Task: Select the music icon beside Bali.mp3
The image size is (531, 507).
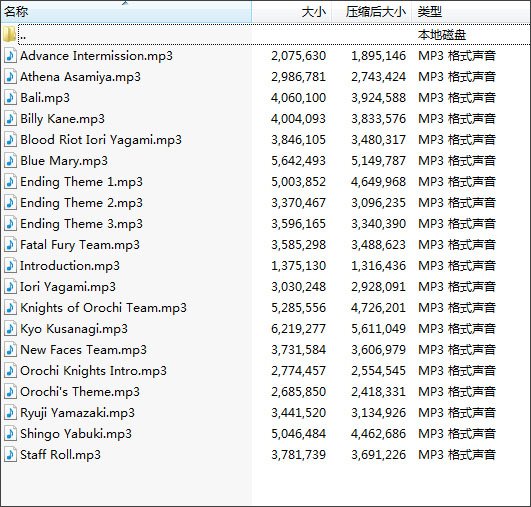Action: click(x=10, y=98)
